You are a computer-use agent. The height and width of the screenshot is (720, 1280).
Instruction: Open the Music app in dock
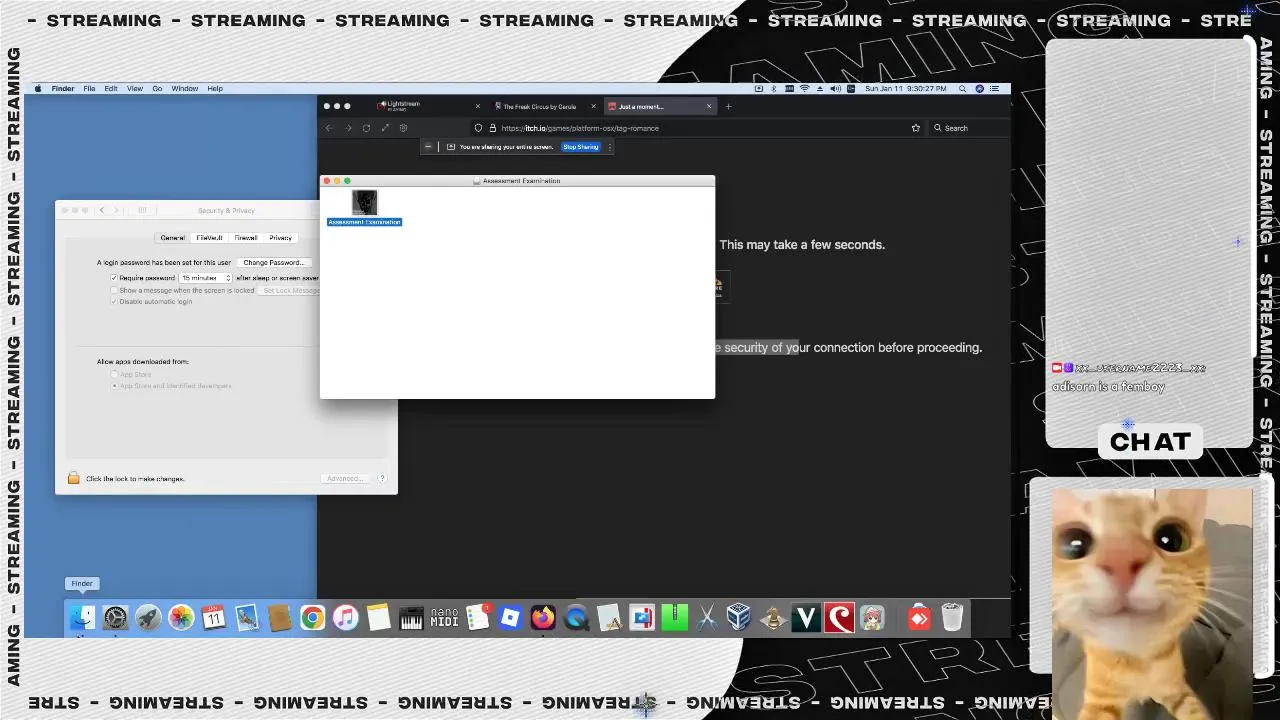(x=346, y=618)
